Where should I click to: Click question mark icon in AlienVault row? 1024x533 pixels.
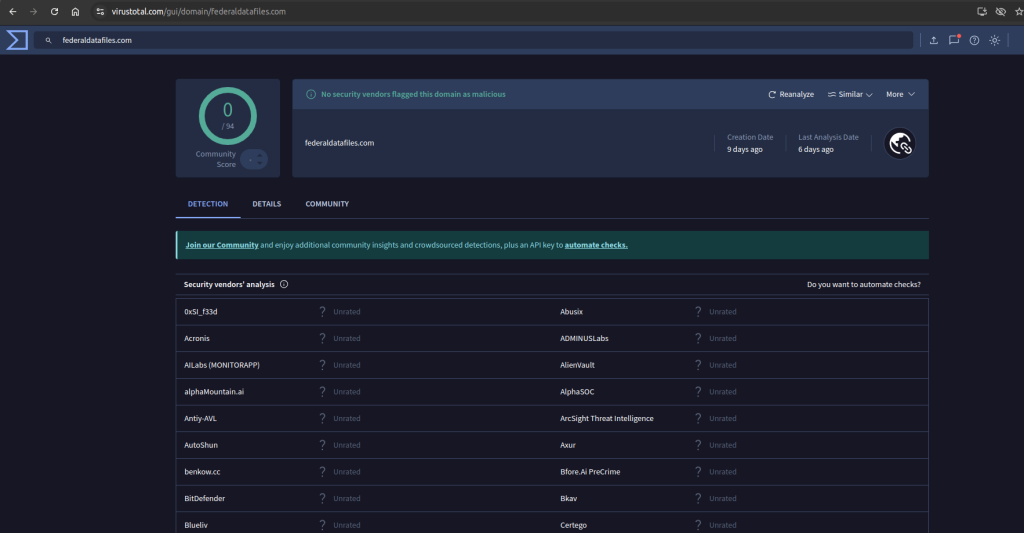pos(698,365)
